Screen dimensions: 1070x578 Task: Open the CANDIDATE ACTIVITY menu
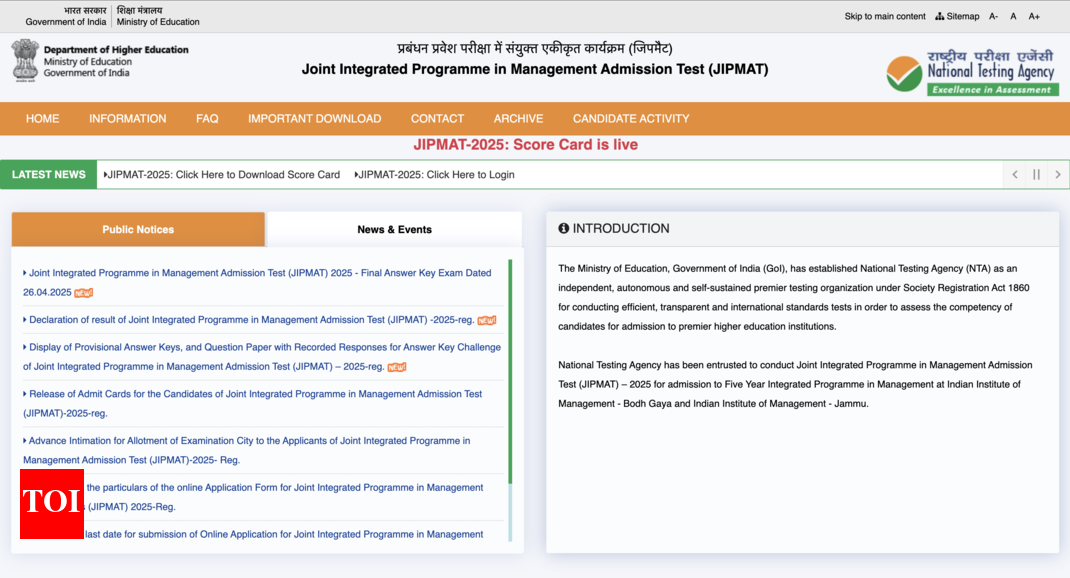tap(631, 118)
